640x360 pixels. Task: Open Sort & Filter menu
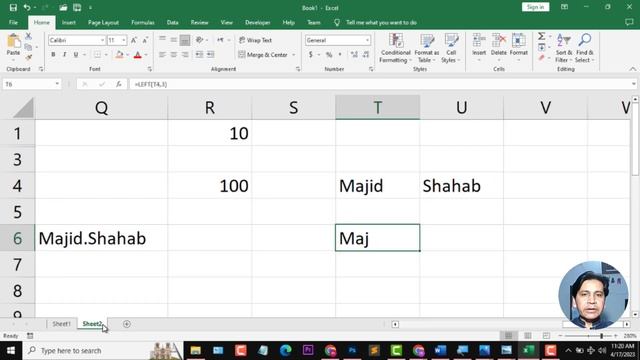(564, 48)
